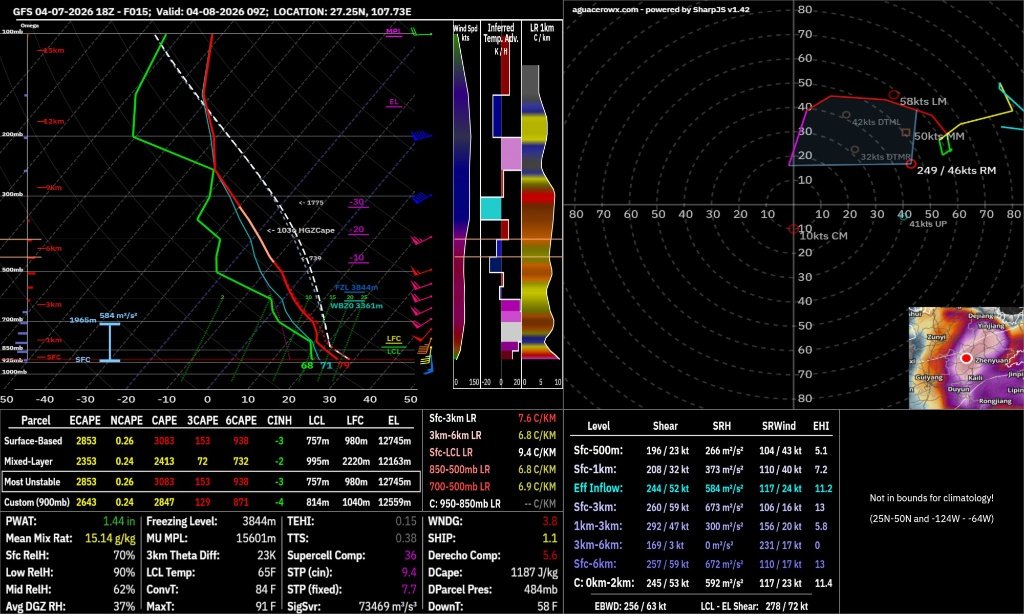This screenshot has height=614, width=1024.
Task: Click the CINH column header
Action: (280, 420)
